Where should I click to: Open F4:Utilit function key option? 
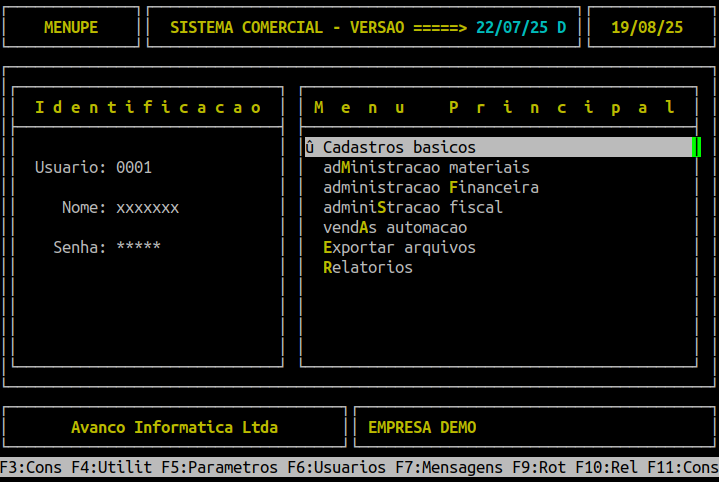111,467
